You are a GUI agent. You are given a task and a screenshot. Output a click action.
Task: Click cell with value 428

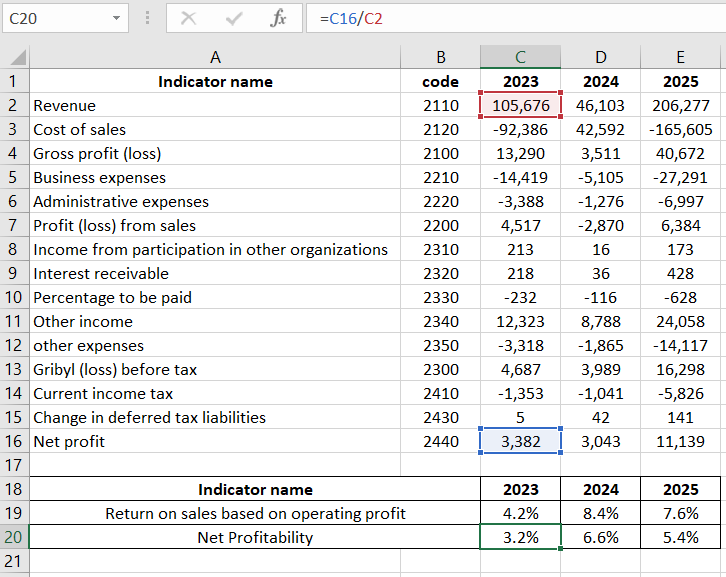coord(680,273)
